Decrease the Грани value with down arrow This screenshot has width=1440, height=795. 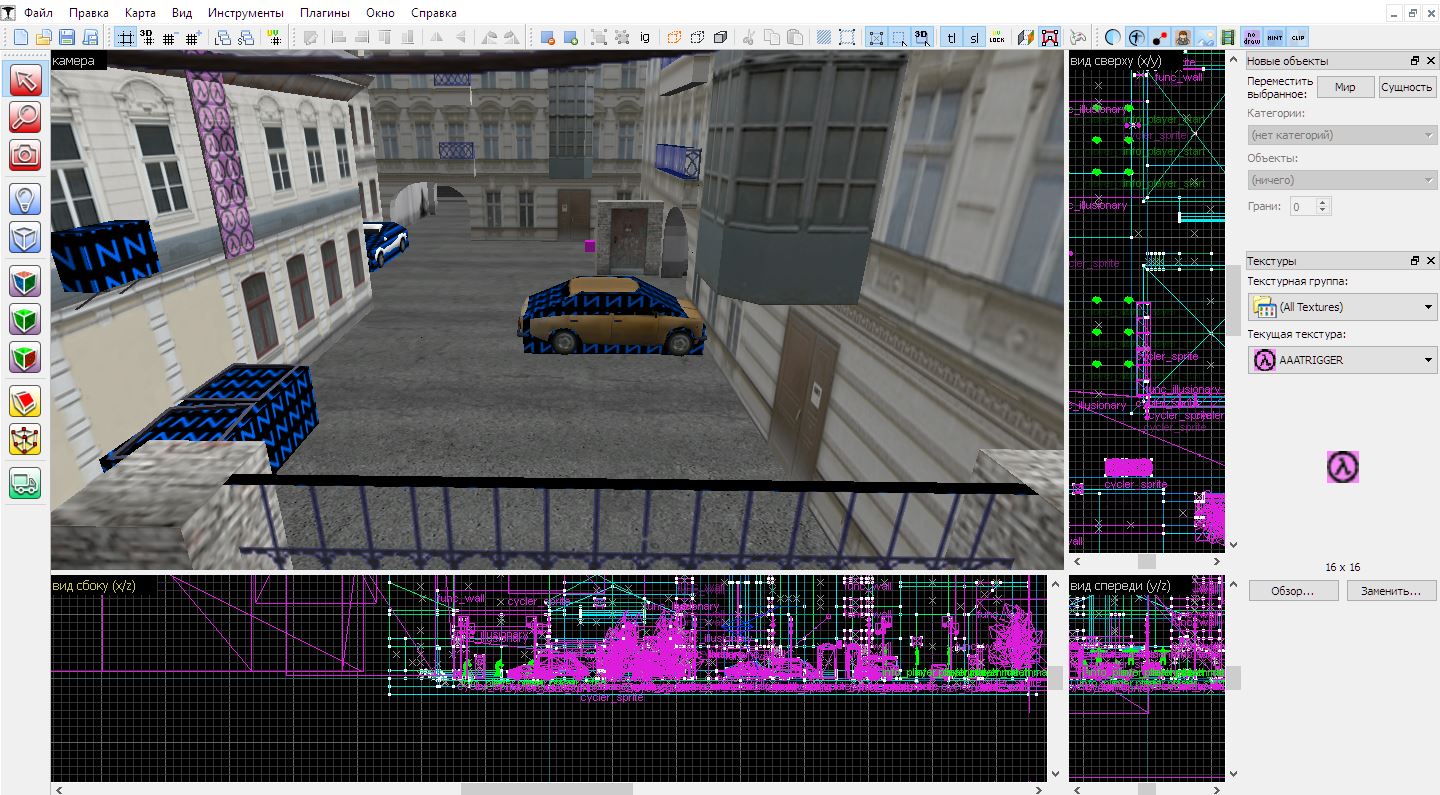click(1324, 210)
